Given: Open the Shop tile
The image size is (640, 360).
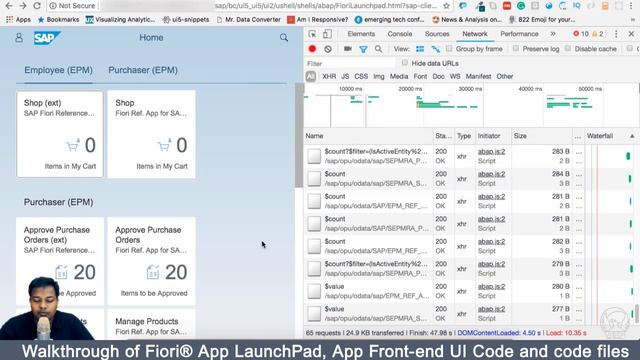Looking at the screenshot, I should [151, 134].
